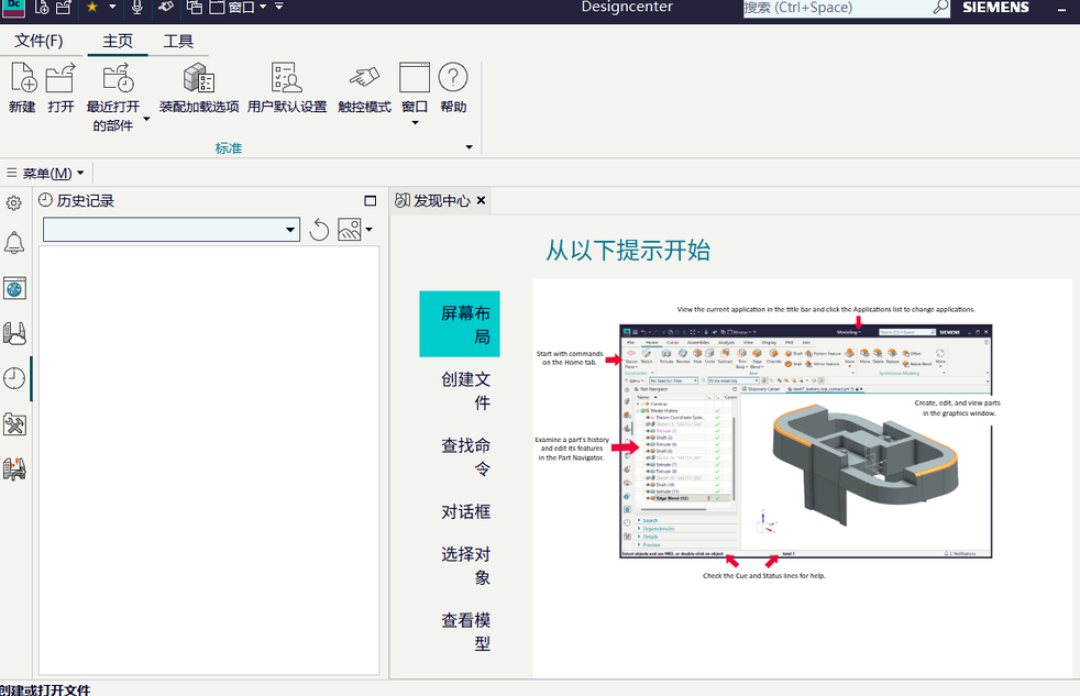
Task: Click the history refresh circular arrow icon
Action: (319, 229)
